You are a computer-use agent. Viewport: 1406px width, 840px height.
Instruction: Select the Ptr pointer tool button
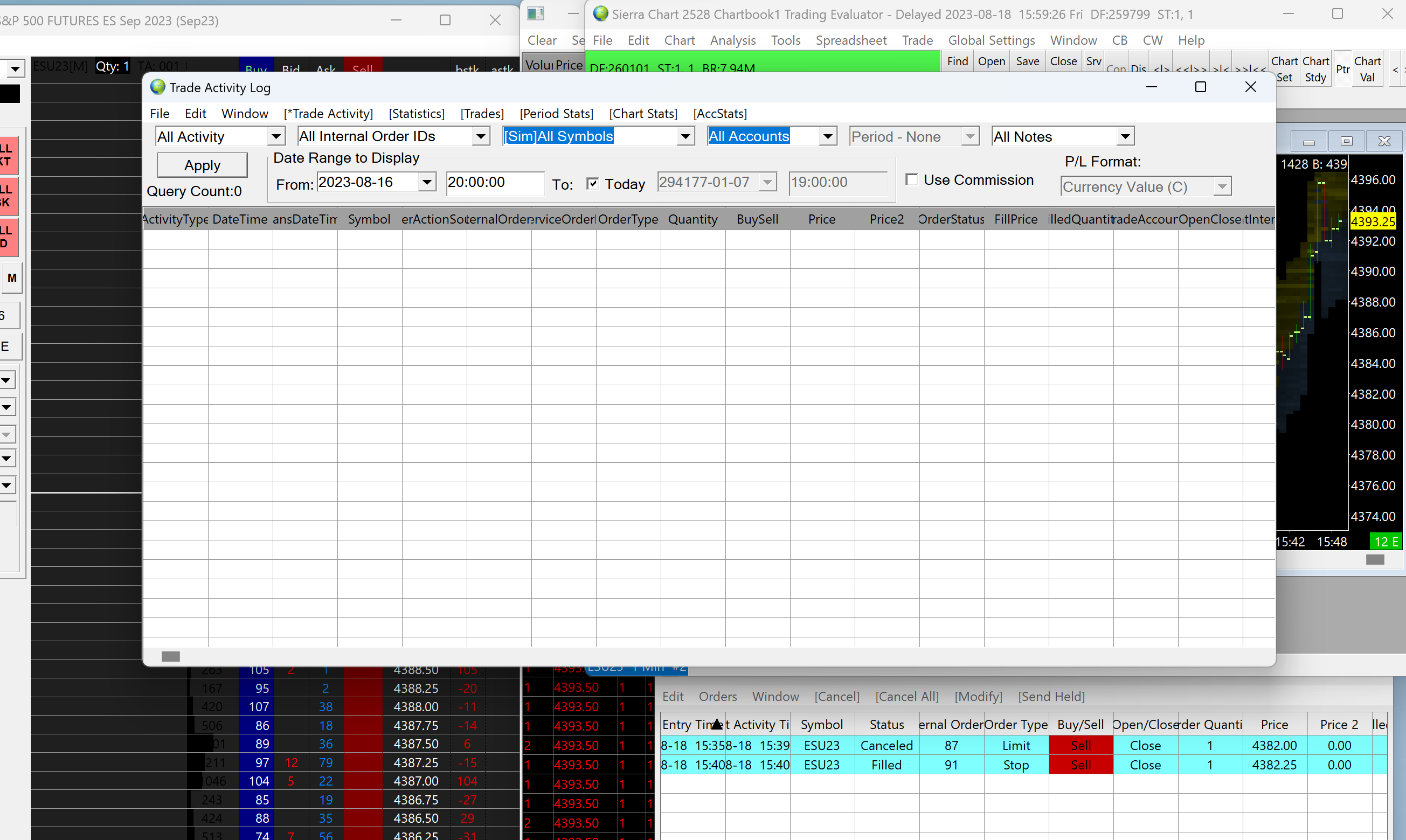(1342, 68)
